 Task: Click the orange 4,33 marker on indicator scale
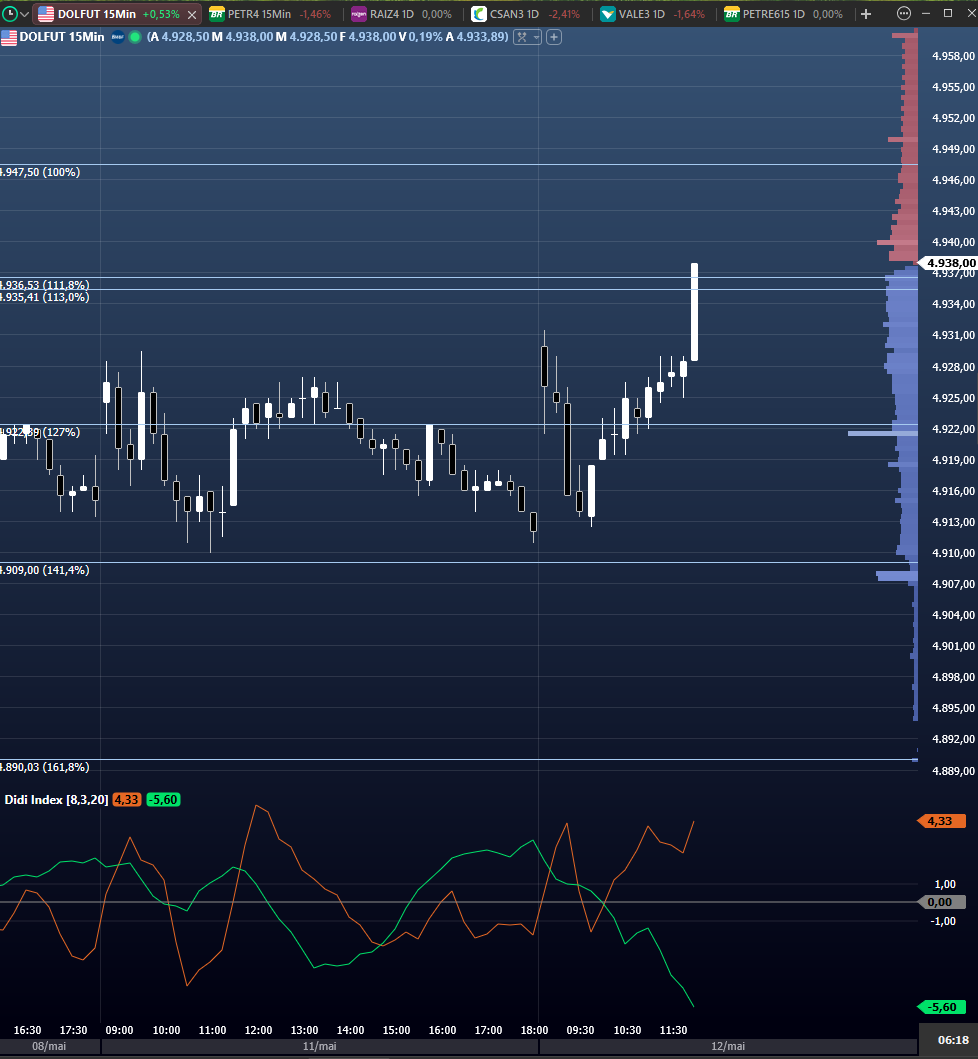click(x=942, y=821)
